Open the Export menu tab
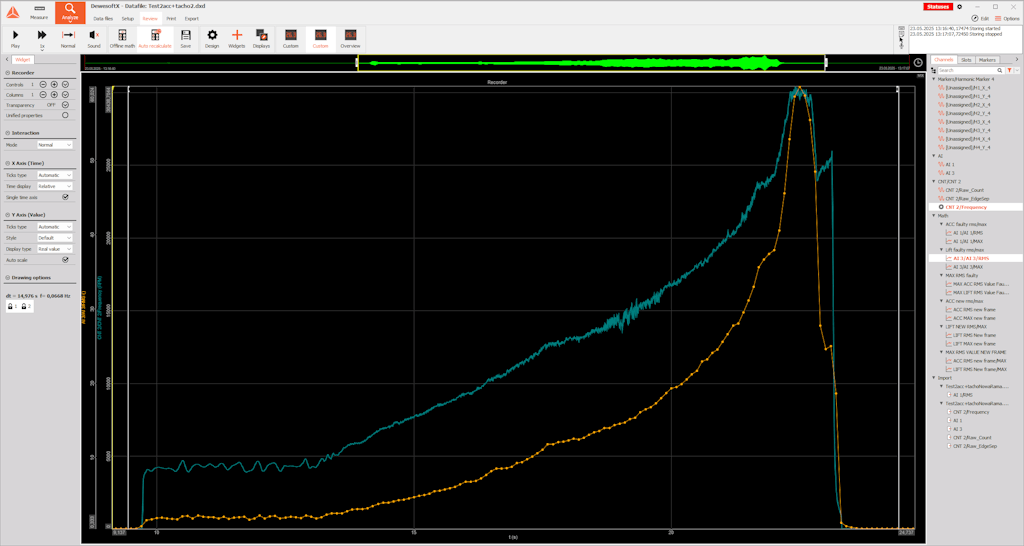Screen dimensions: 1024x546 coord(192,18)
